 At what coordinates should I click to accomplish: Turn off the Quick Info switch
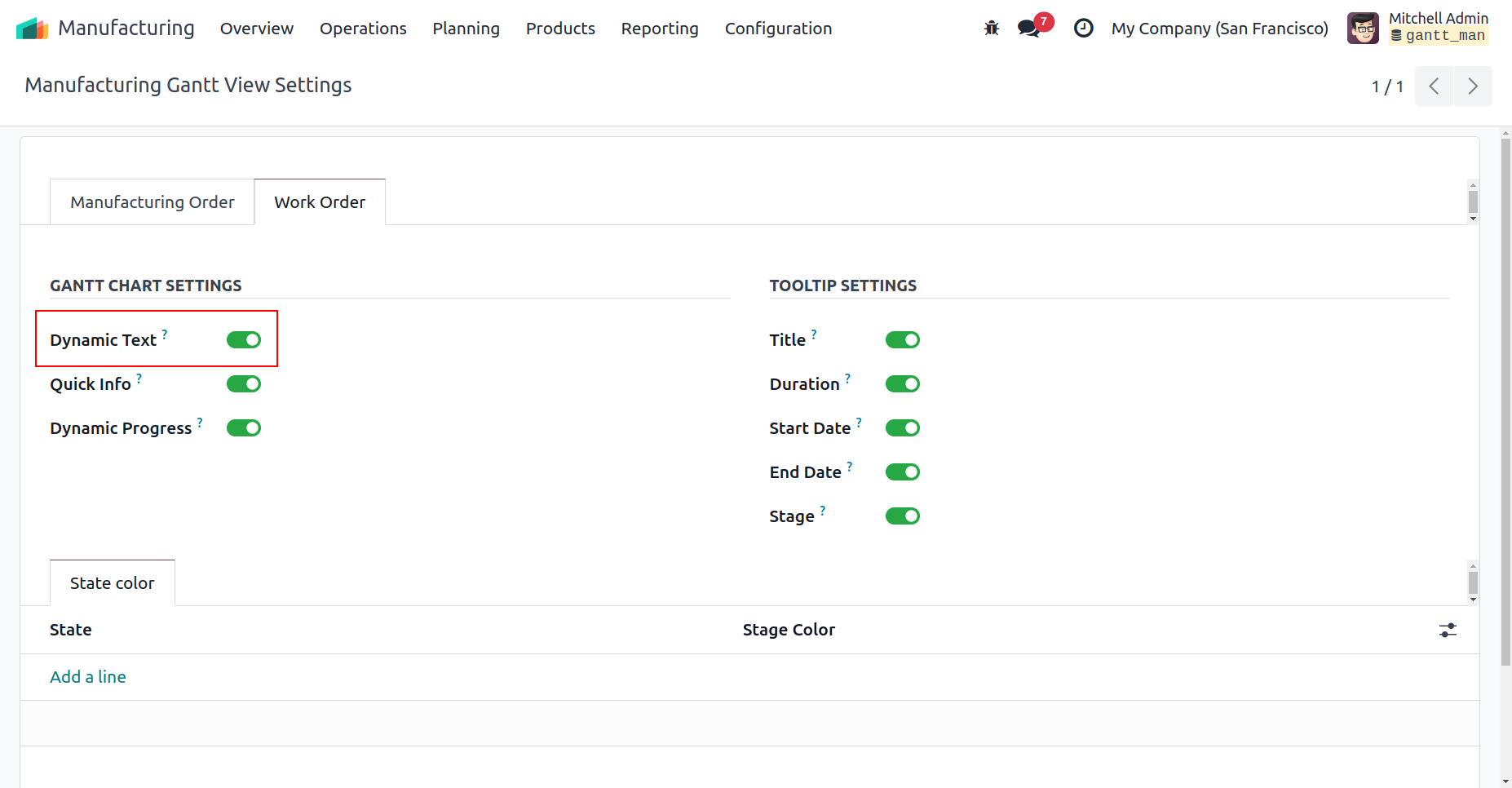(x=244, y=384)
